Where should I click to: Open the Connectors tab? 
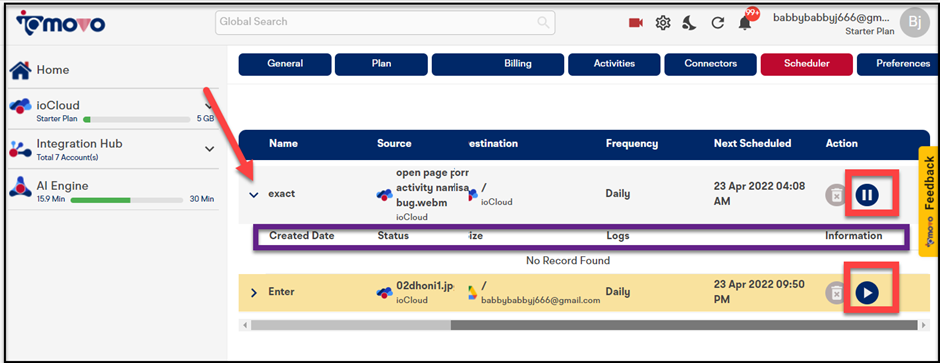coord(710,64)
